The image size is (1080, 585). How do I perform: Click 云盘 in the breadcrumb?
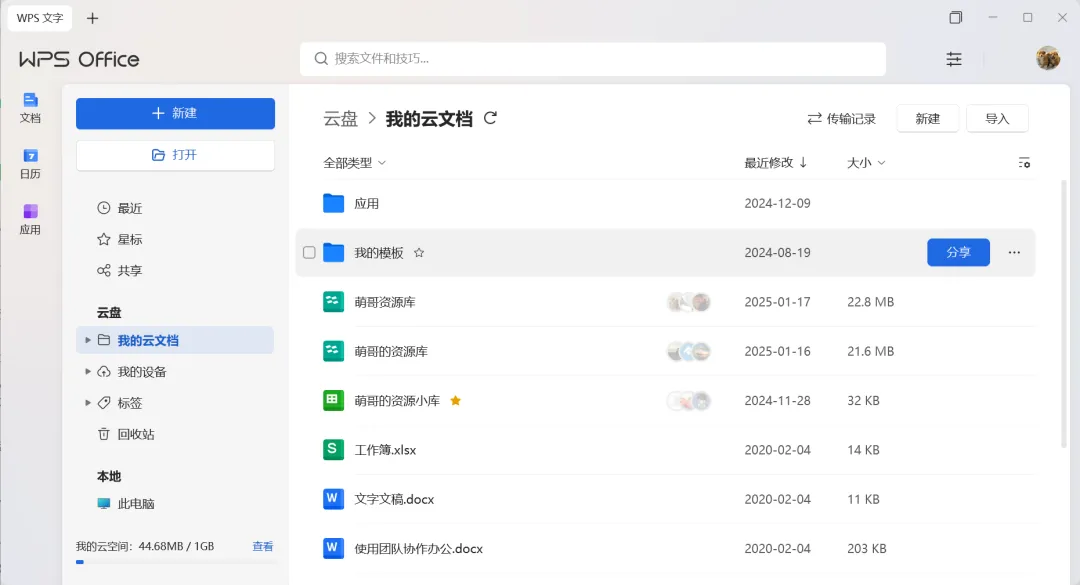coord(340,119)
